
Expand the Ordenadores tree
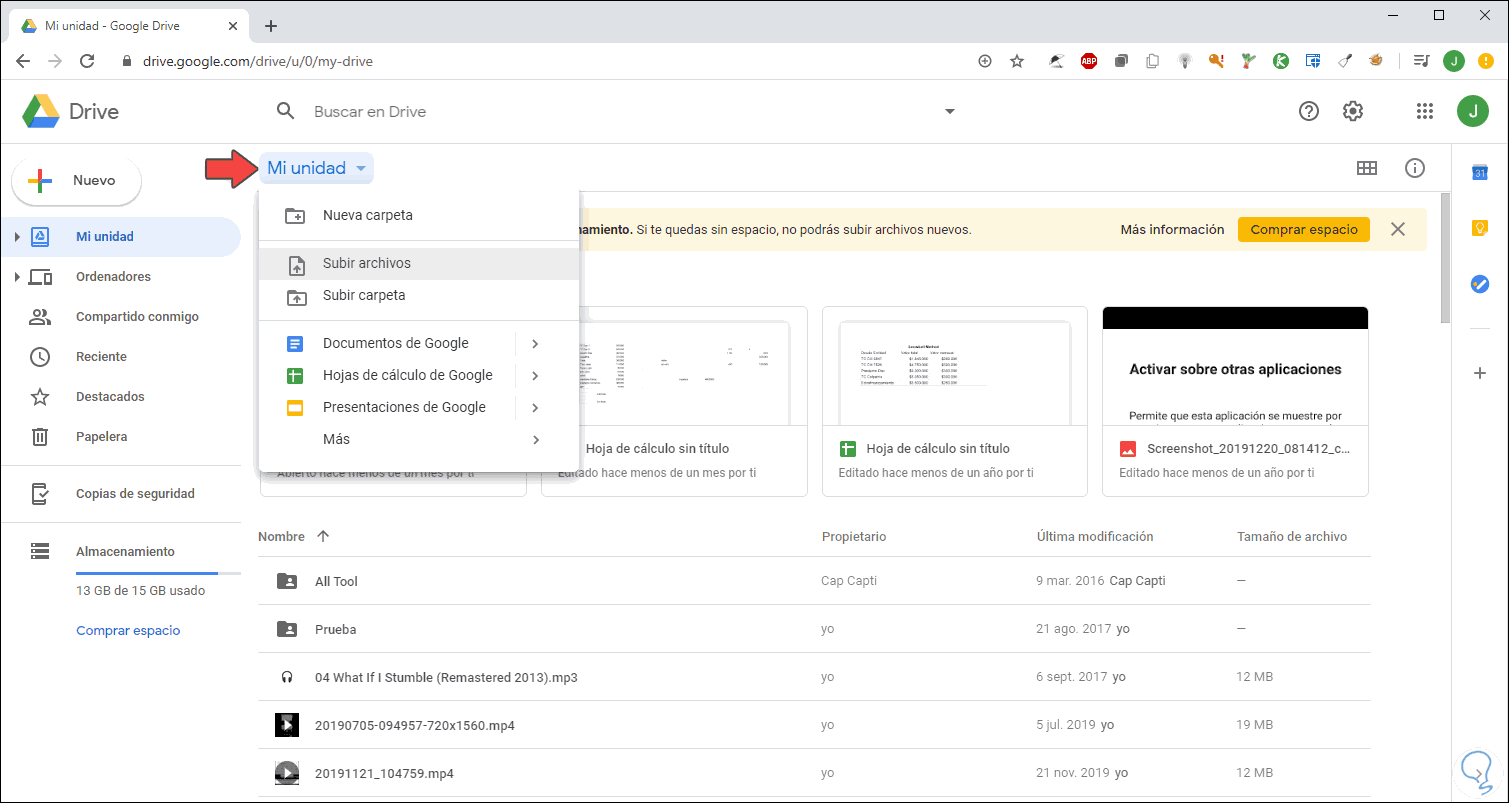click(x=17, y=277)
